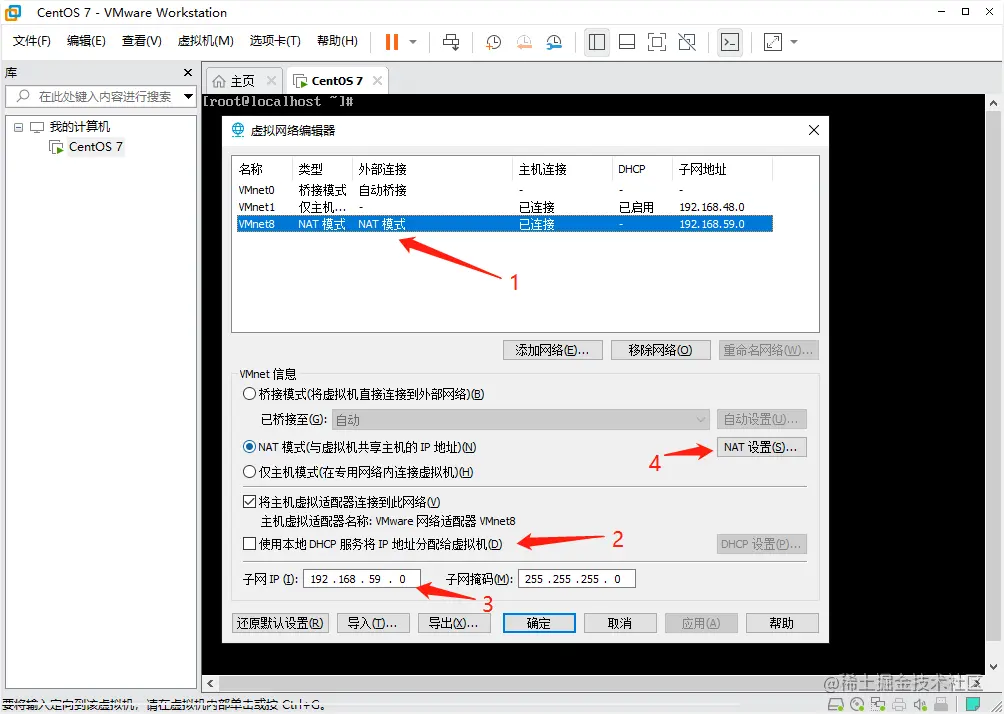Take a snapshot with the clock-plus icon
The image size is (1004, 714).
click(x=493, y=42)
